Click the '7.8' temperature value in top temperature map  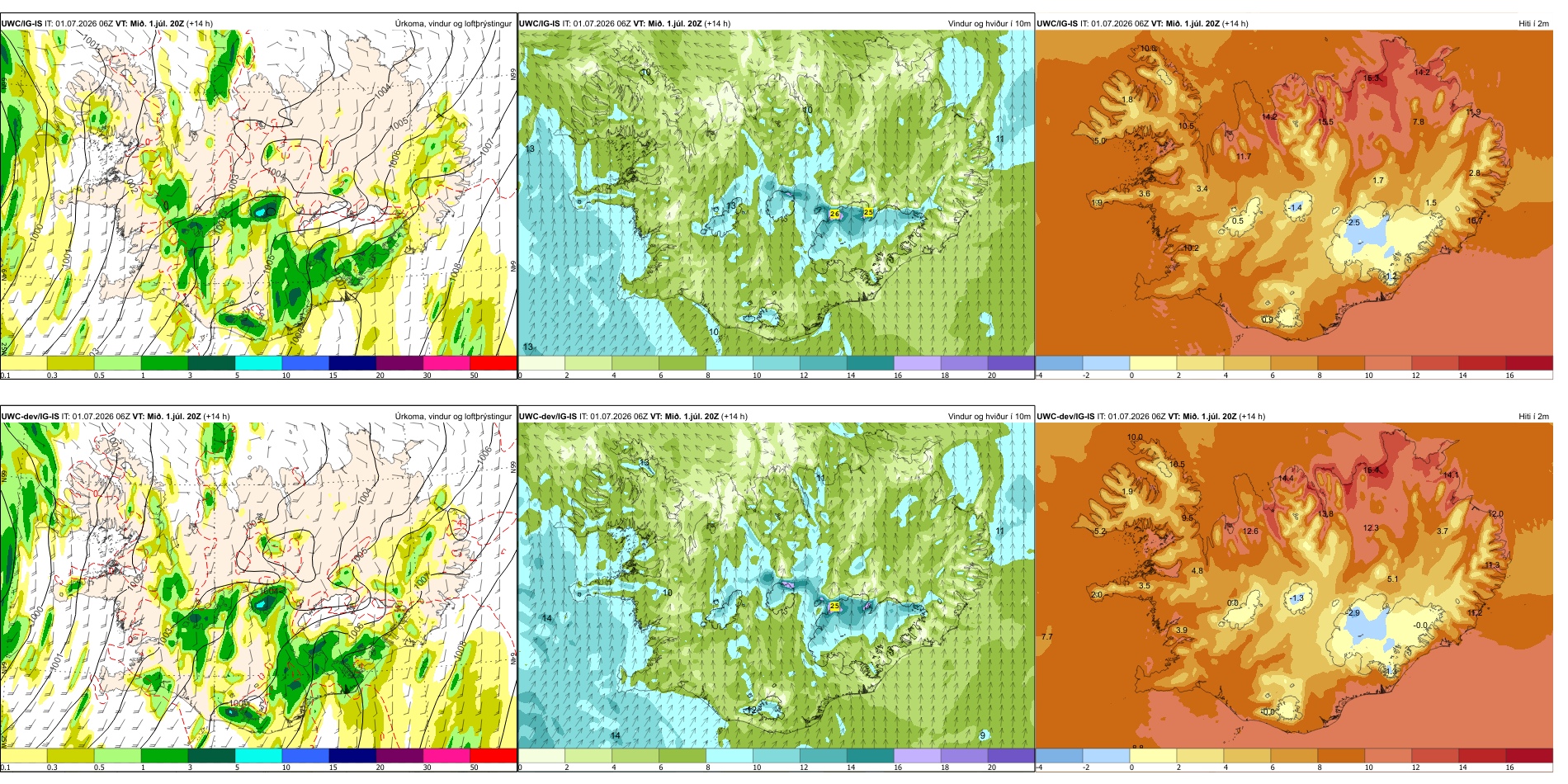[x=1419, y=122]
